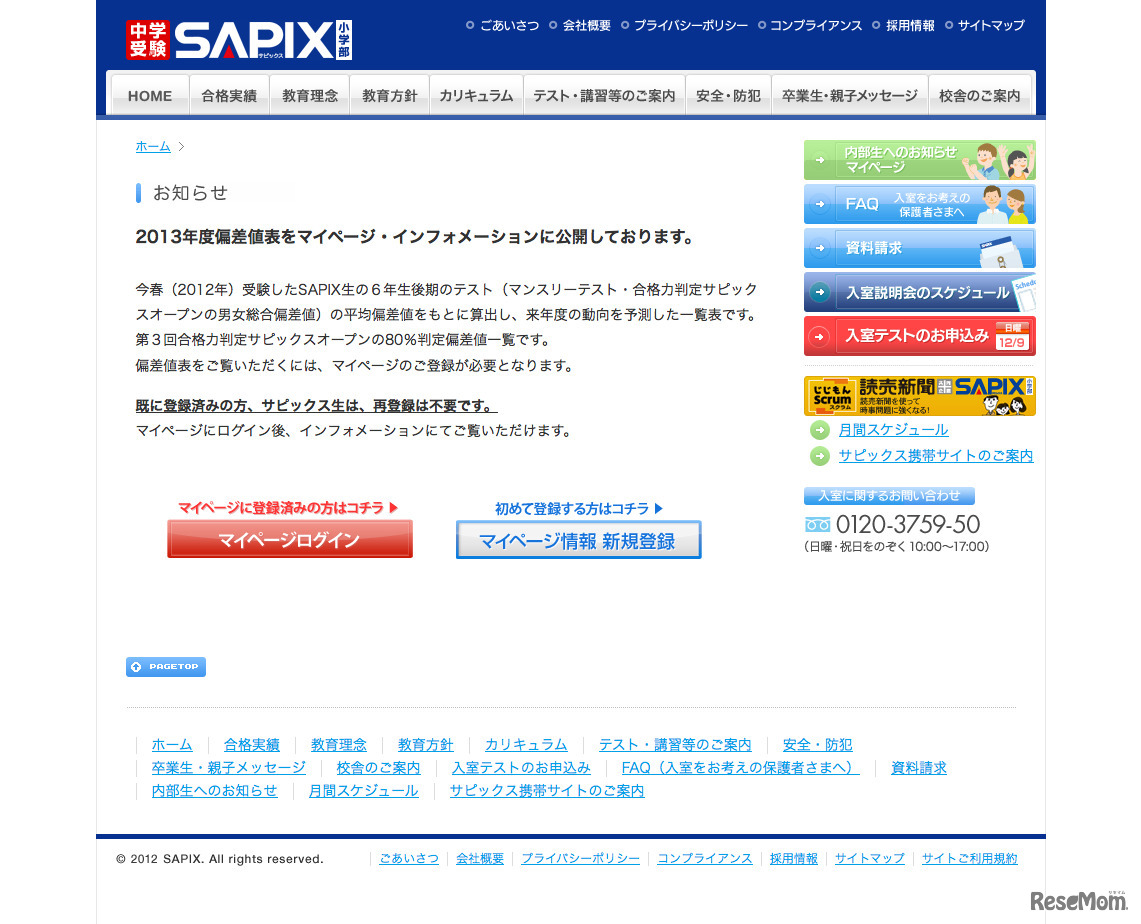Viewport: 1141px width, 924px height.
Task: Click テスト・講習等のご案内 in the footer navigation
Action: (x=675, y=745)
